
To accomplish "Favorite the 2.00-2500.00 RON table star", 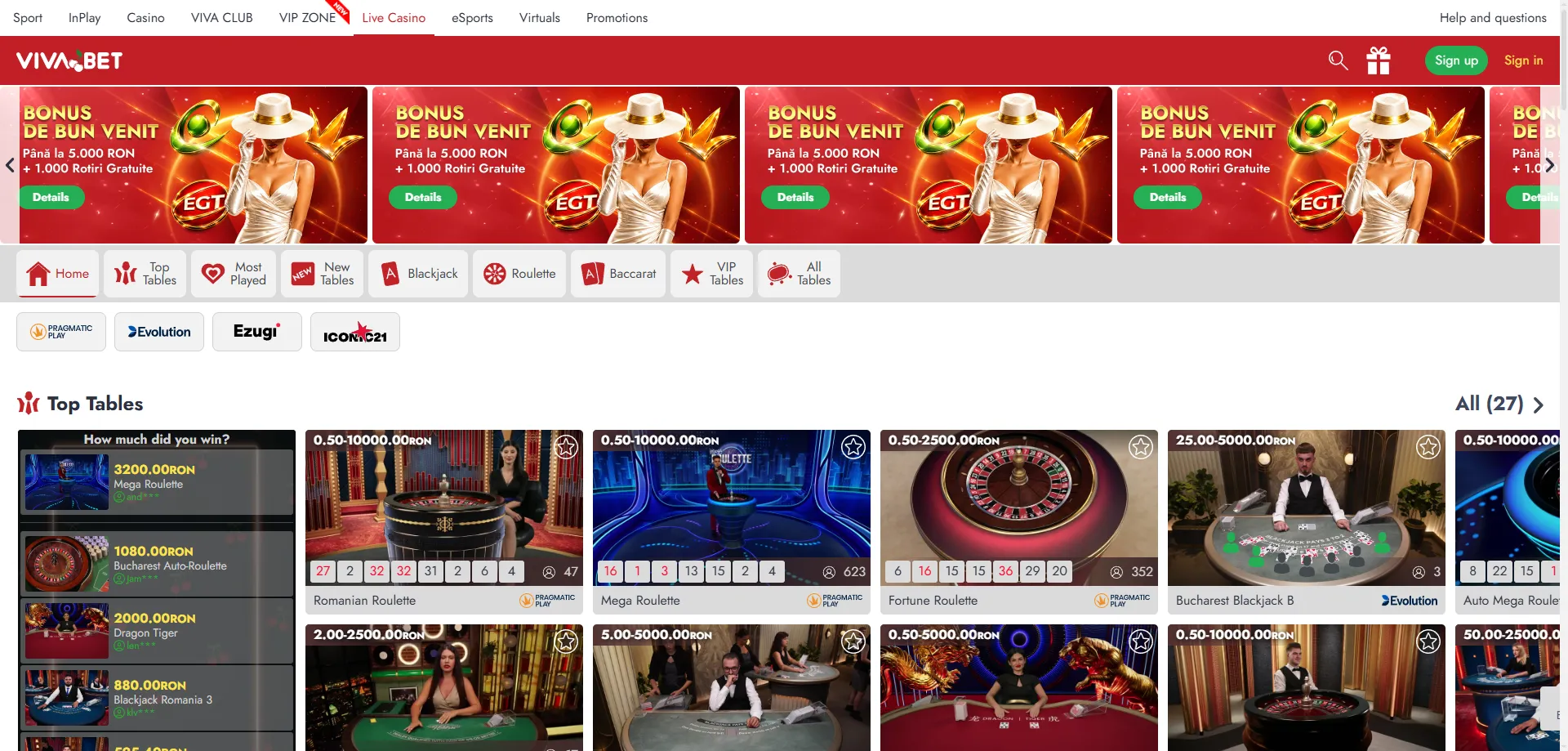I will [x=566, y=641].
